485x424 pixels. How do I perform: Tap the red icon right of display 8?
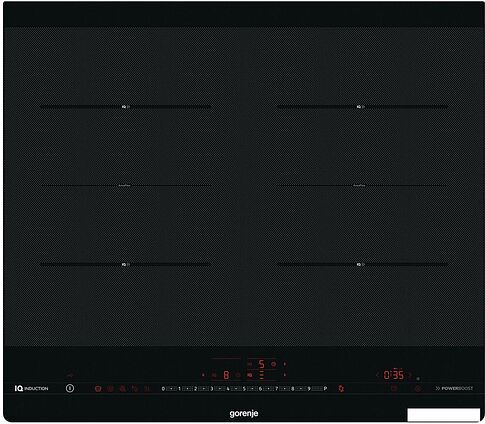pos(238,375)
